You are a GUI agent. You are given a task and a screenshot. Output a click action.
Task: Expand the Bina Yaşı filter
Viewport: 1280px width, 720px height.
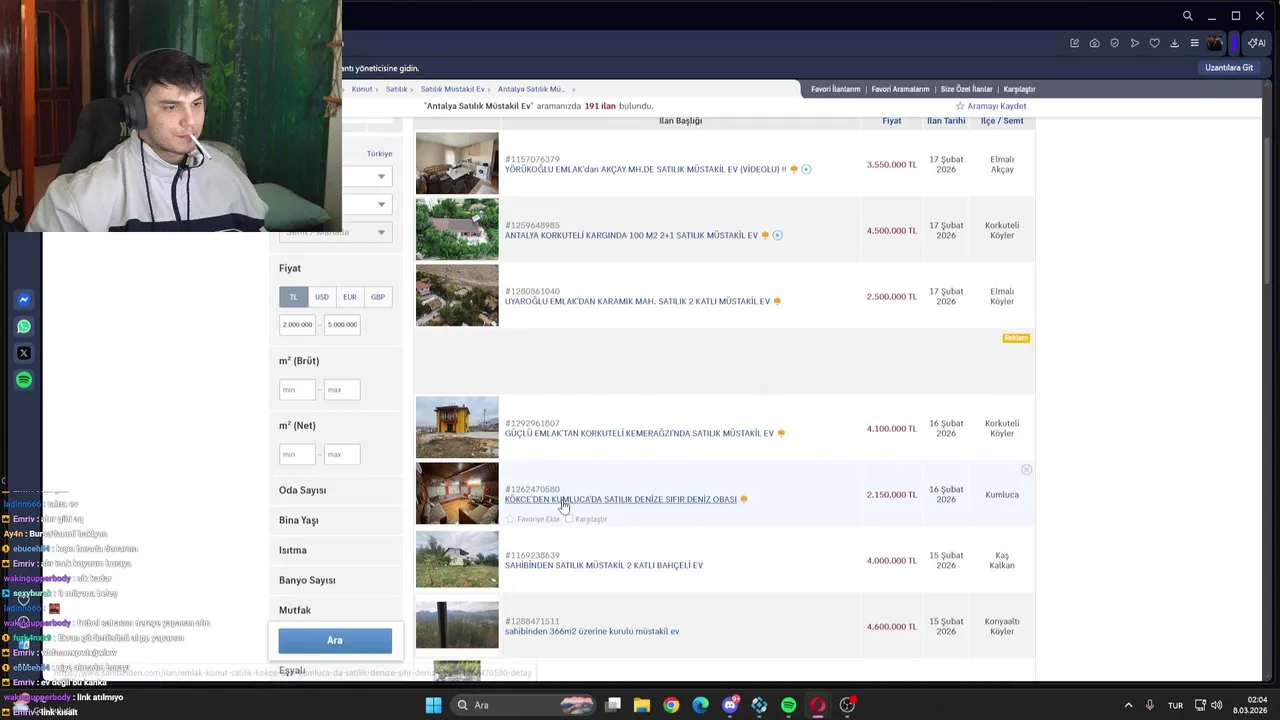[336, 520]
